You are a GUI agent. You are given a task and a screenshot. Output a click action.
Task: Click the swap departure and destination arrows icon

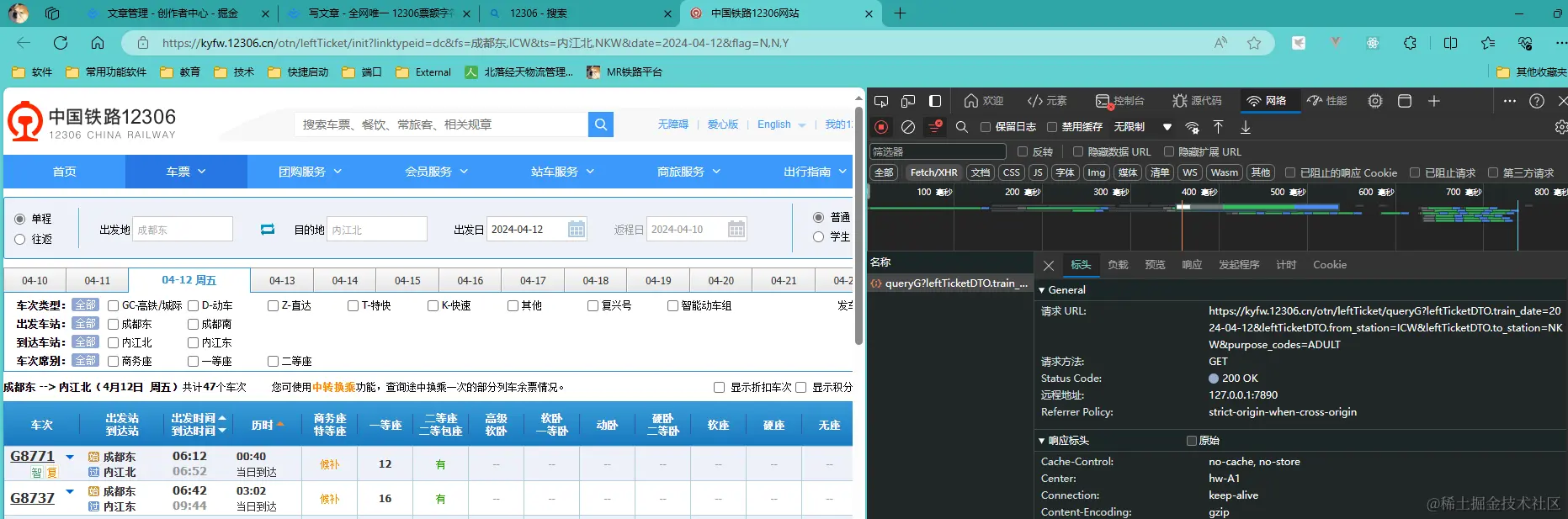(x=268, y=229)
